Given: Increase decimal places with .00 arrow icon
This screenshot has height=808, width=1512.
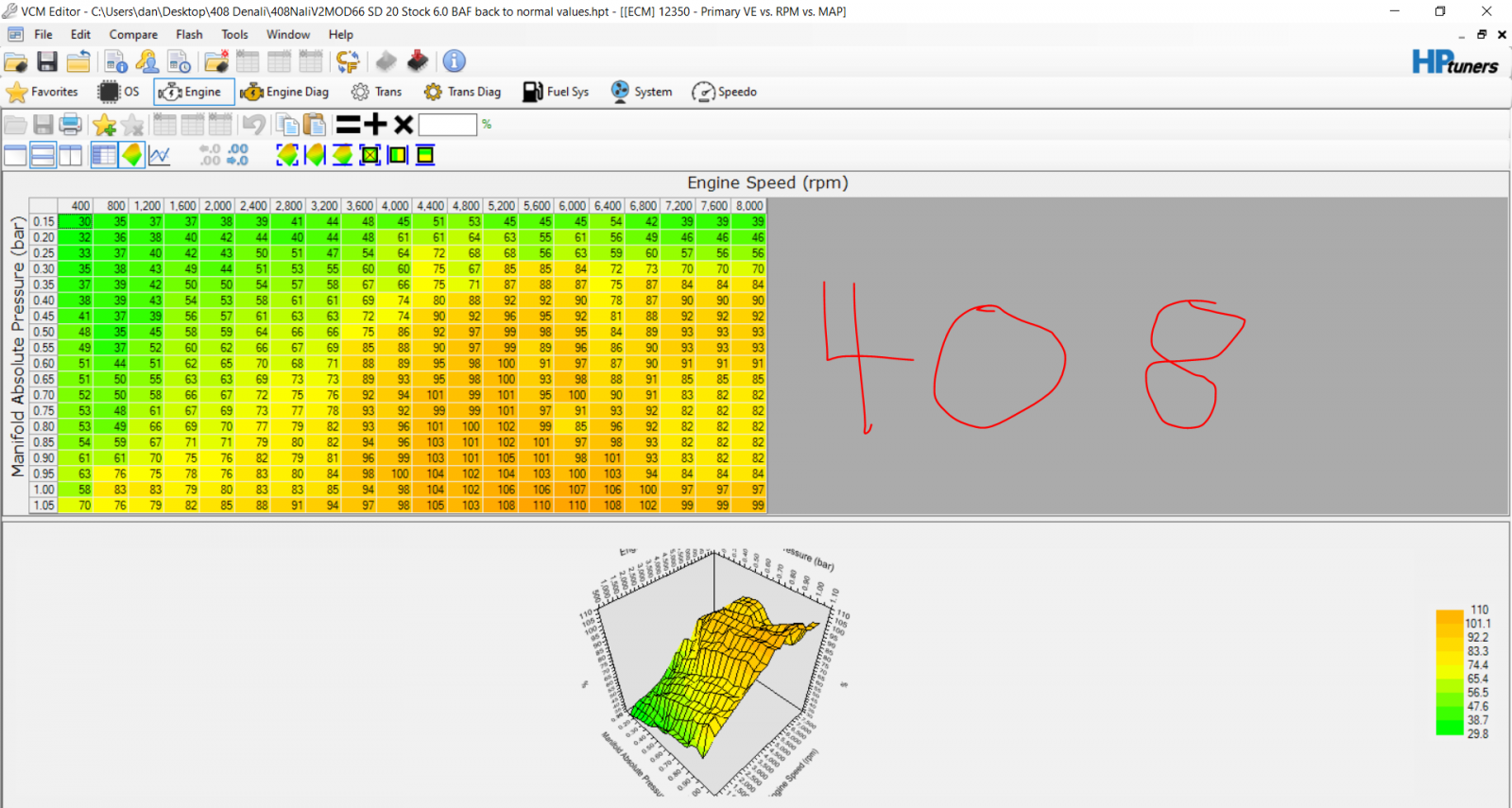Looking at the screenshot, I should (237, 155).
